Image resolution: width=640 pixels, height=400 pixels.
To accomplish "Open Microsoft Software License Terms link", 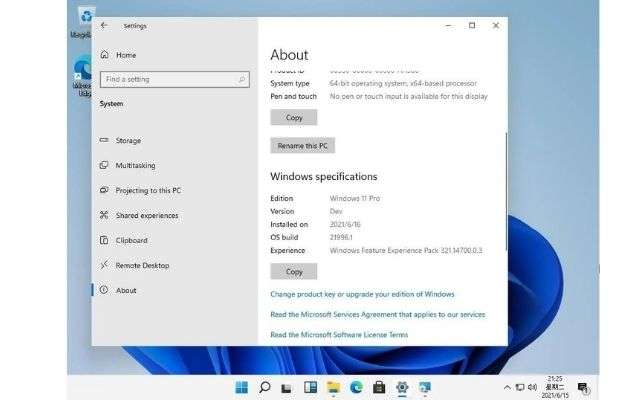I will point(339,335).
